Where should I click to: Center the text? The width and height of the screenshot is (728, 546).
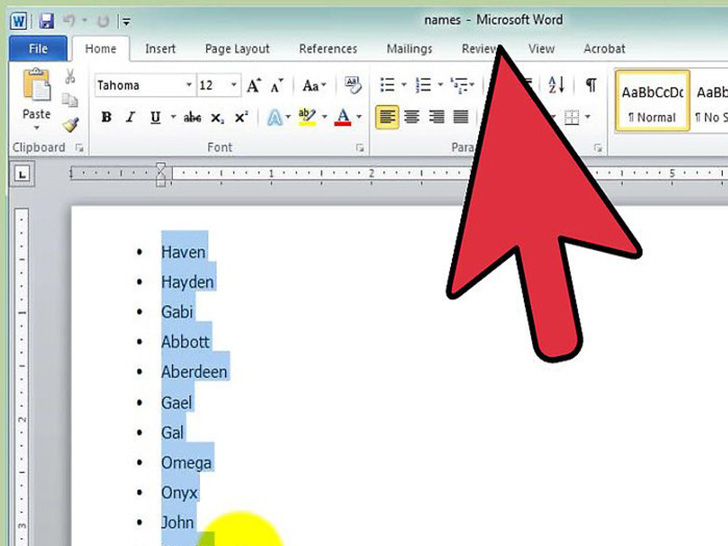(x=412, y=117)
